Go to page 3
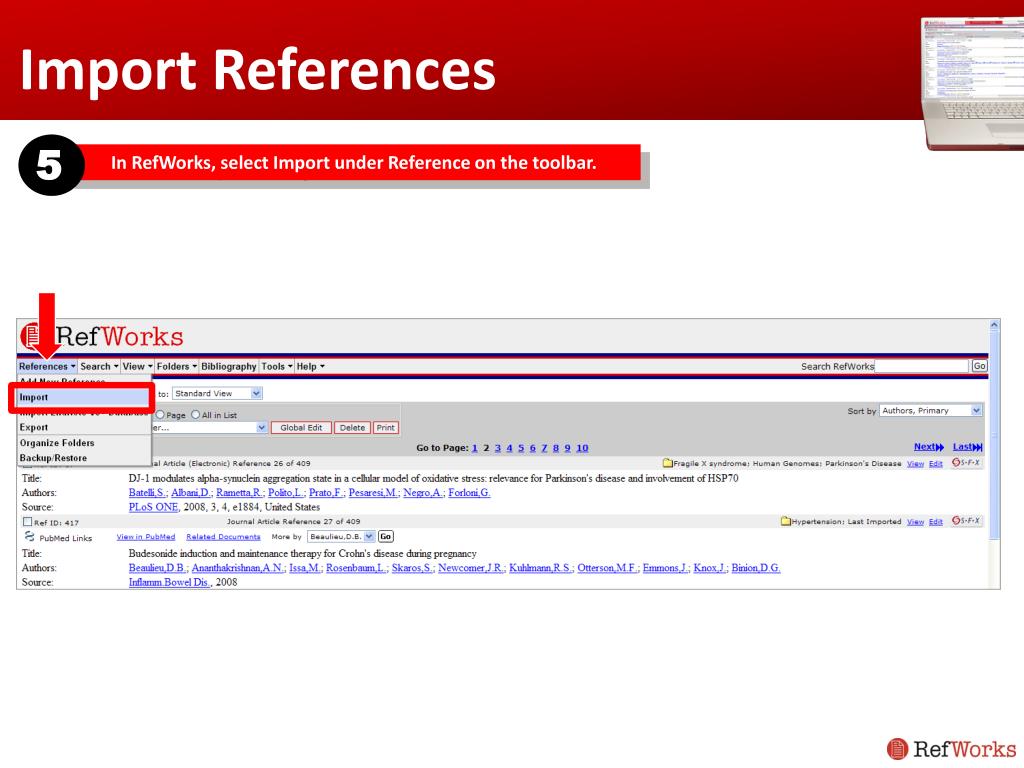The image size is (1024, 768). tap(498, 448)
